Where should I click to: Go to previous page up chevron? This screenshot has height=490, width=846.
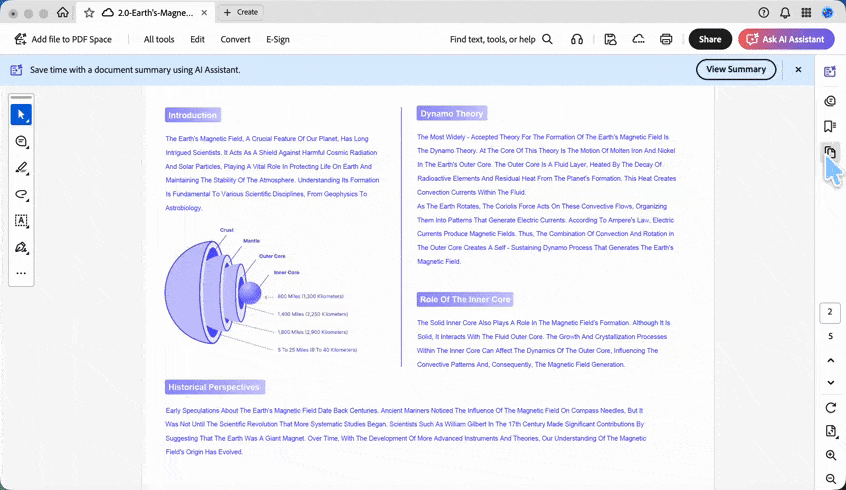point(830,360)
